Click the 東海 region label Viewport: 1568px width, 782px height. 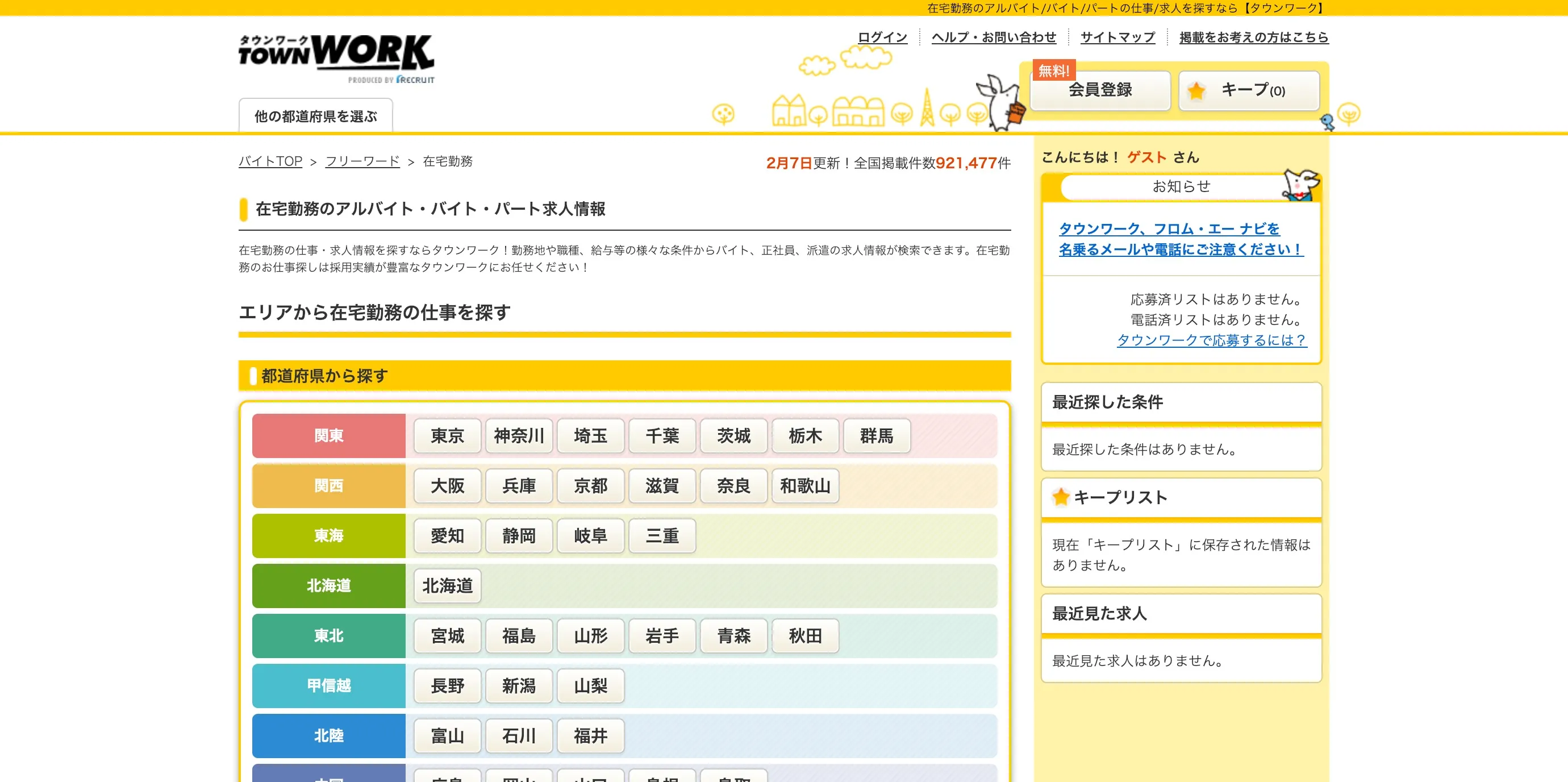(x=329, y=535)
